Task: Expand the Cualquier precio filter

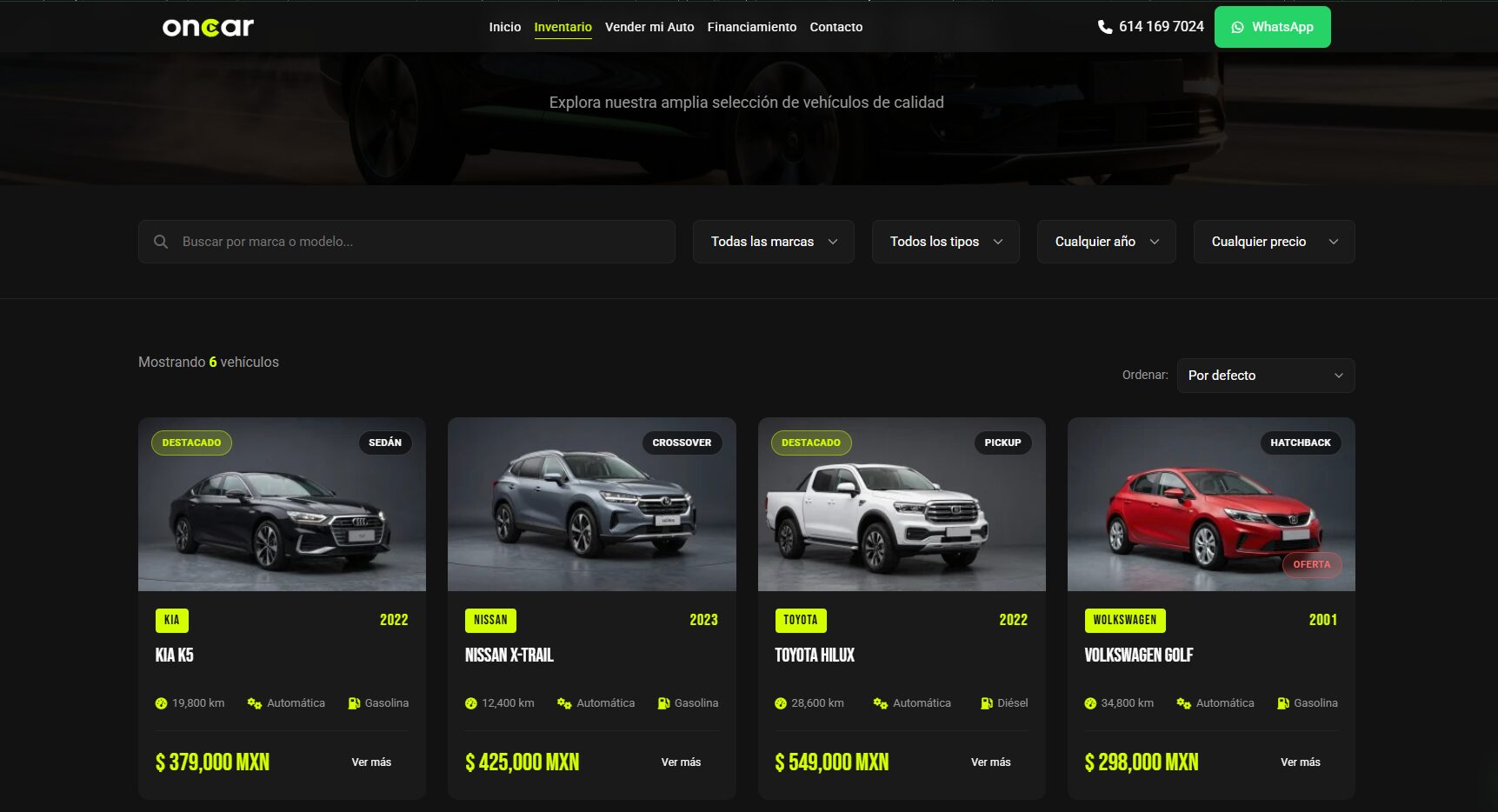Action: (x=1275, y=242)
